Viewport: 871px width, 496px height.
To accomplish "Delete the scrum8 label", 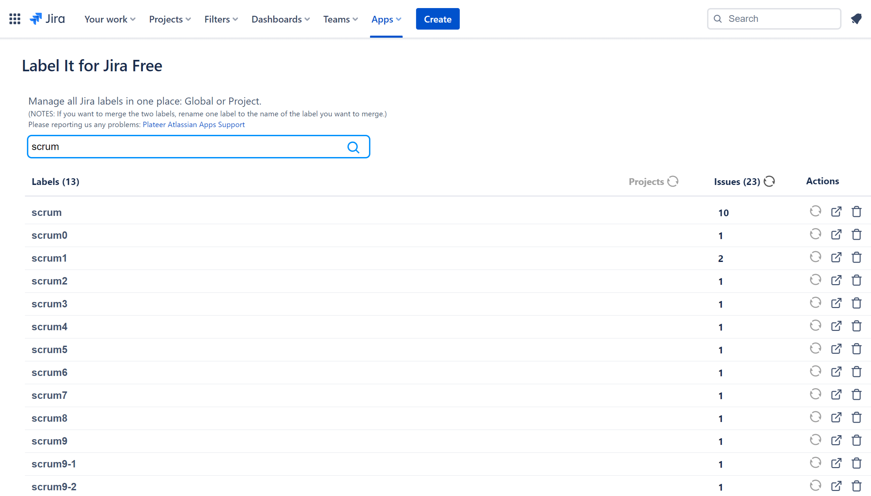I will tap(857, 417).
